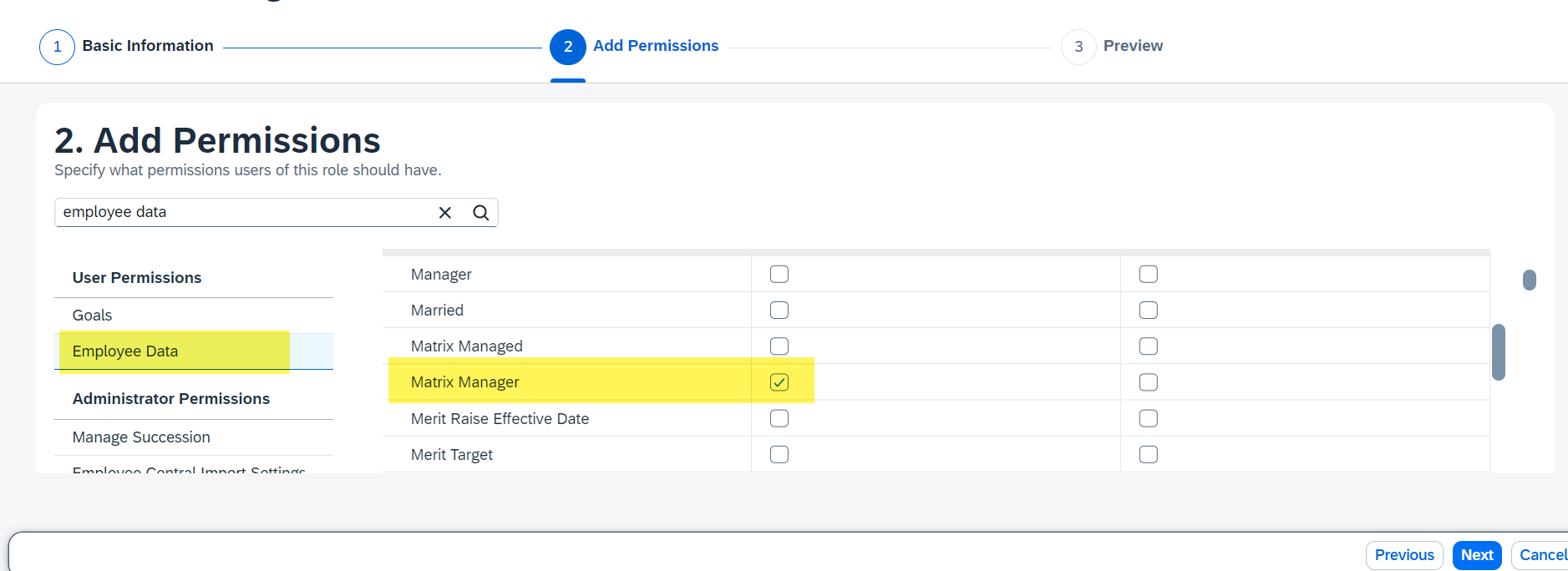
Task: Select first checkbox for Merit Target
Action: (x=779, y=454)
